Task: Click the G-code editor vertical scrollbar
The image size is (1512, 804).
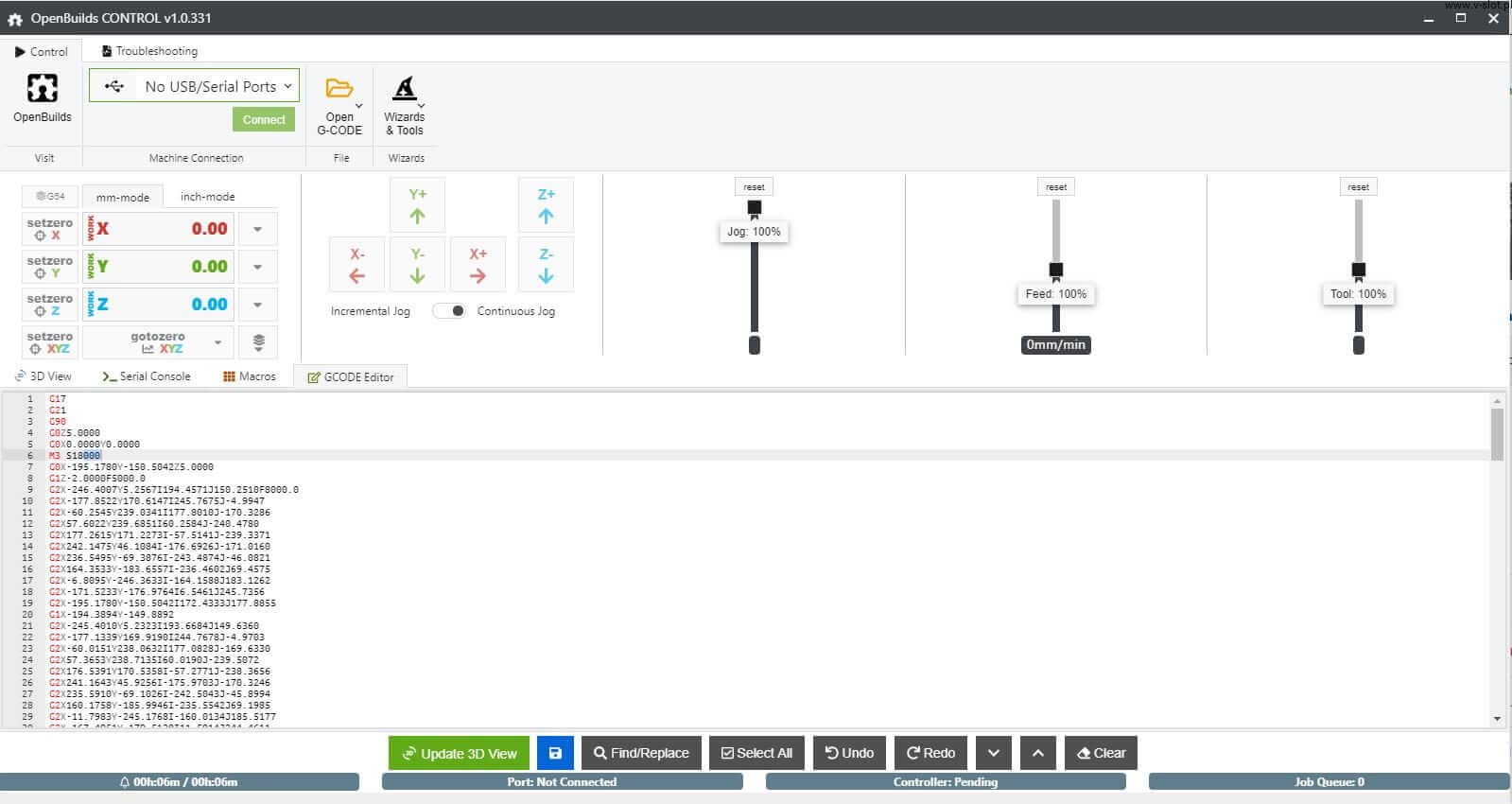Action: pyautogui.click(x=1497, y=435)
